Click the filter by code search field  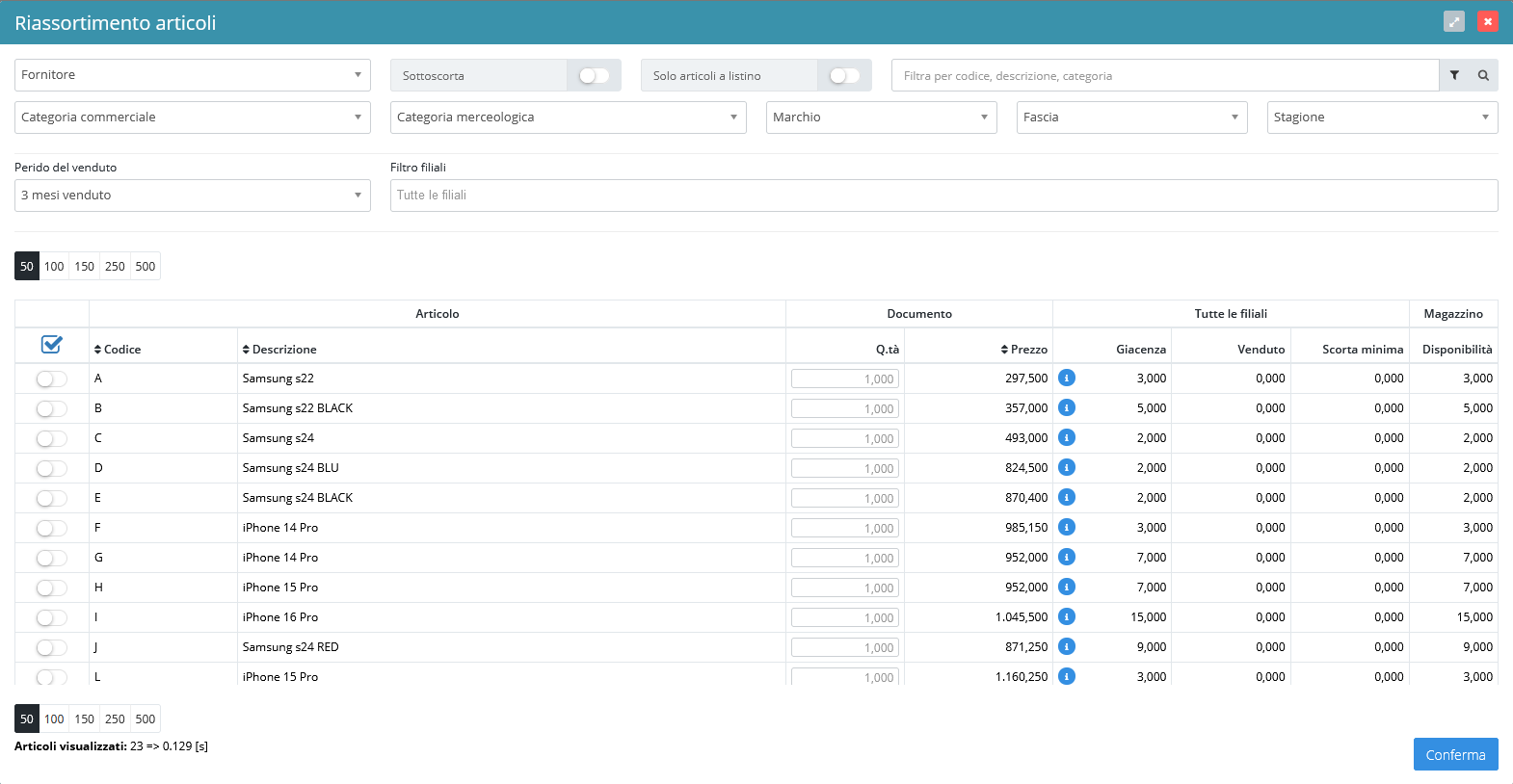click(1165, 75)
